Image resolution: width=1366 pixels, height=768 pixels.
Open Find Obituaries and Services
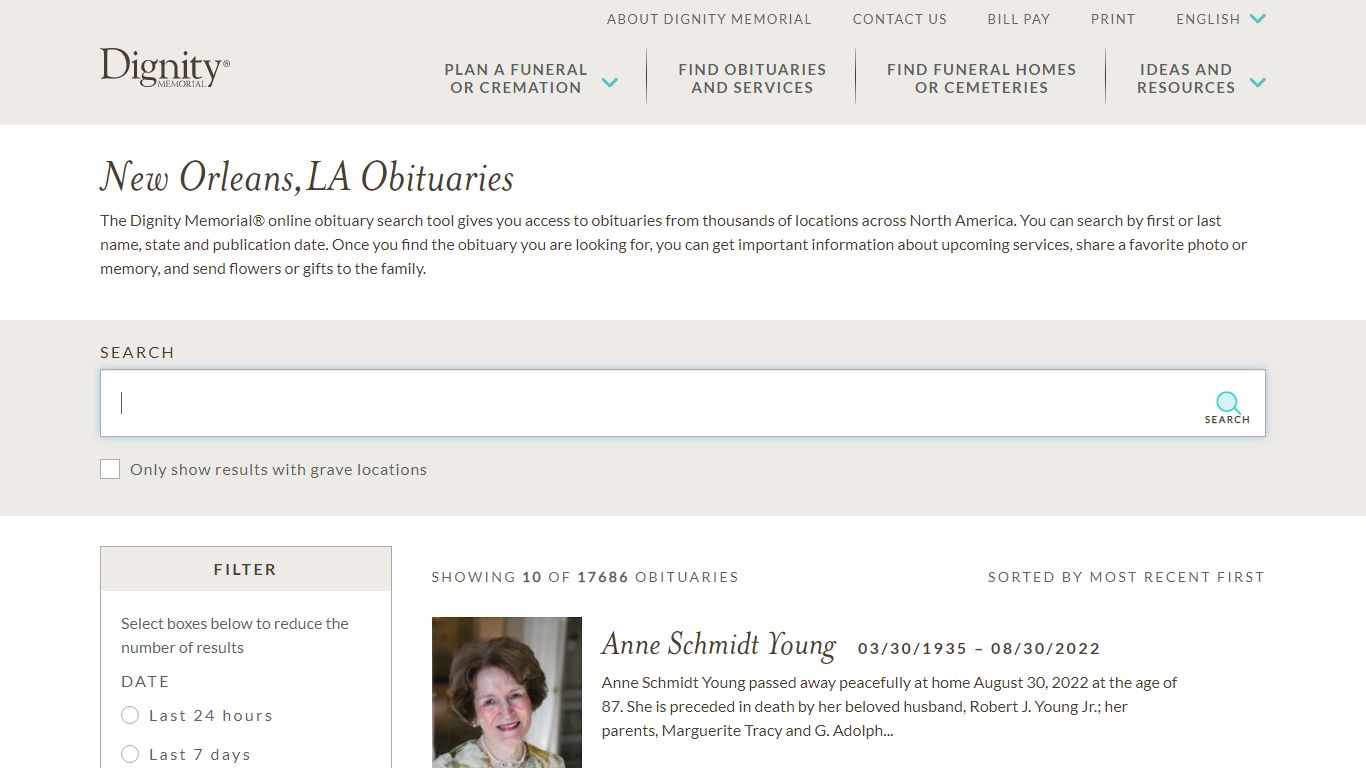[x=752, y=78]
